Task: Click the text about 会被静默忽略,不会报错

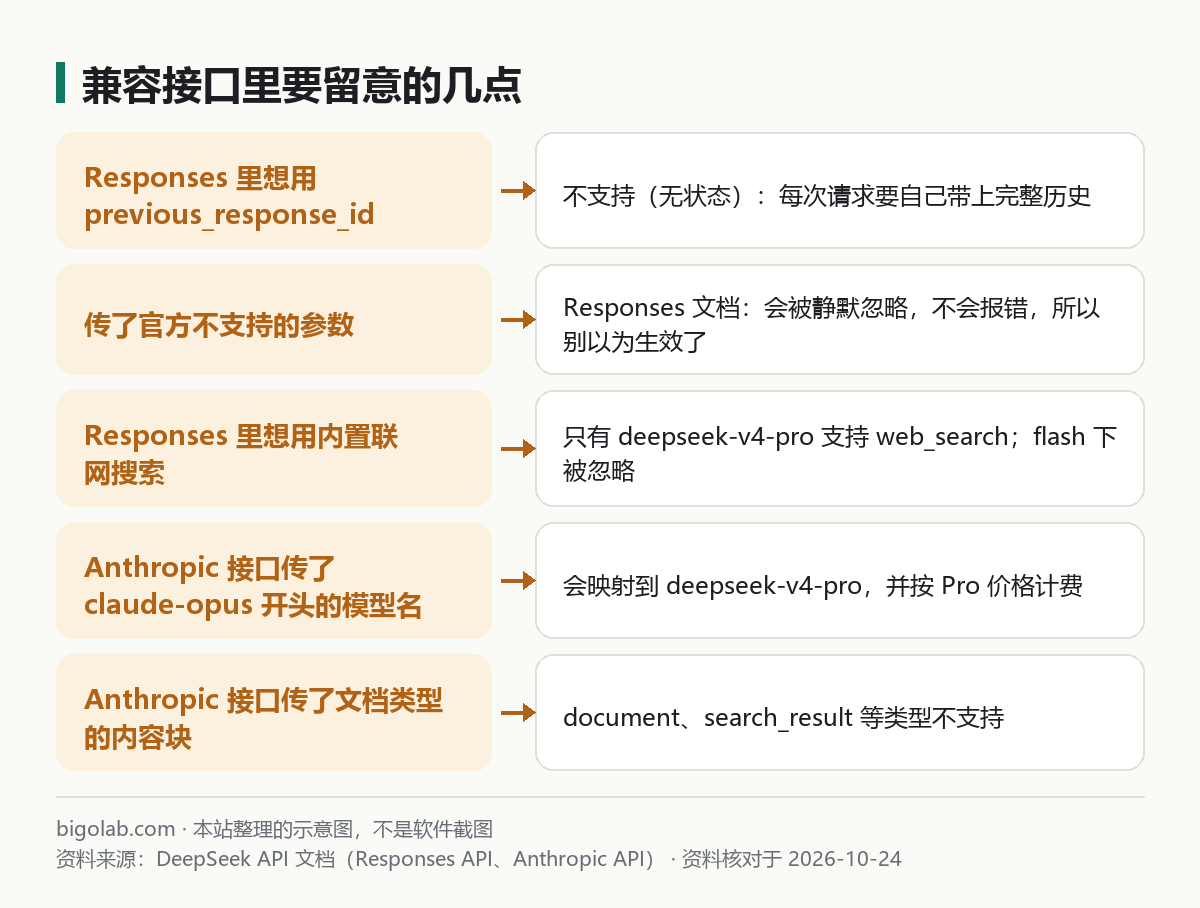Action: [x=832, y=325]
